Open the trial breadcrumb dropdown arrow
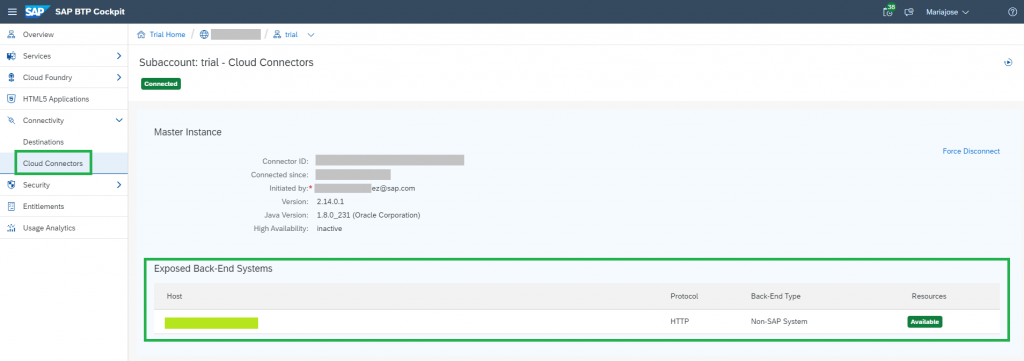1024x361 pixels. [x=311, y=35]
